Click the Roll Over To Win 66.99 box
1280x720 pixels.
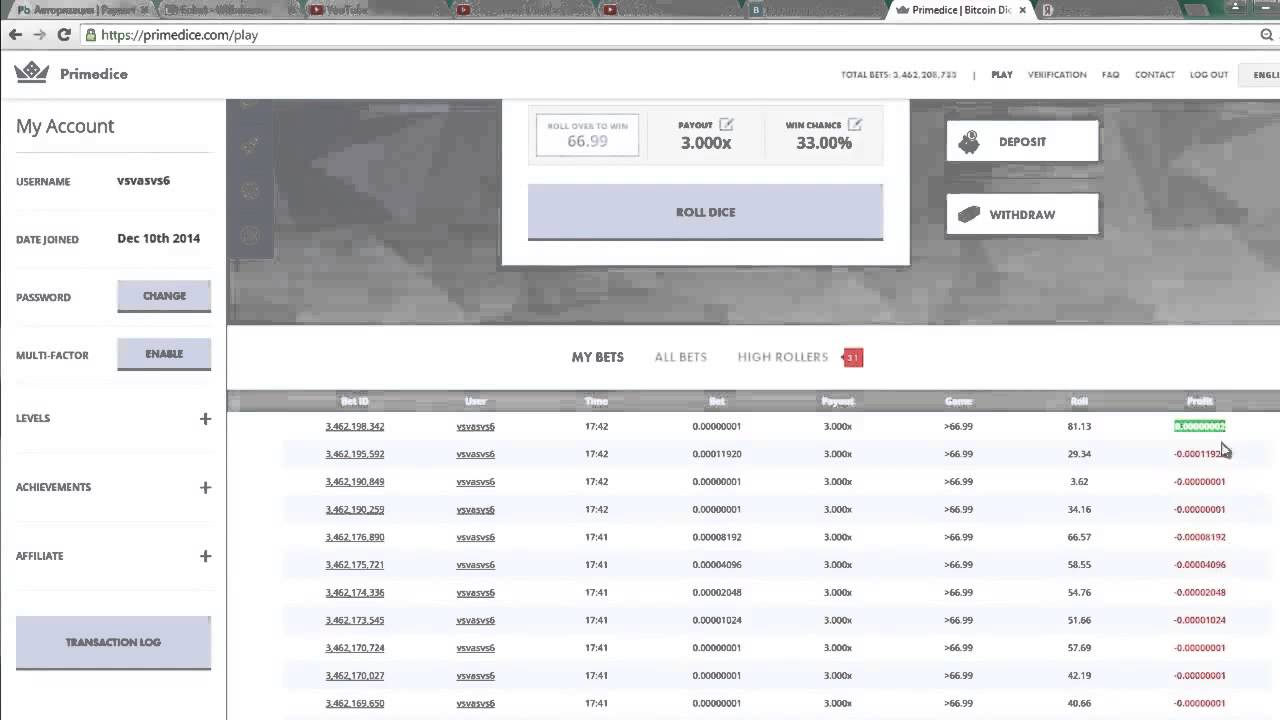point(587,136)
